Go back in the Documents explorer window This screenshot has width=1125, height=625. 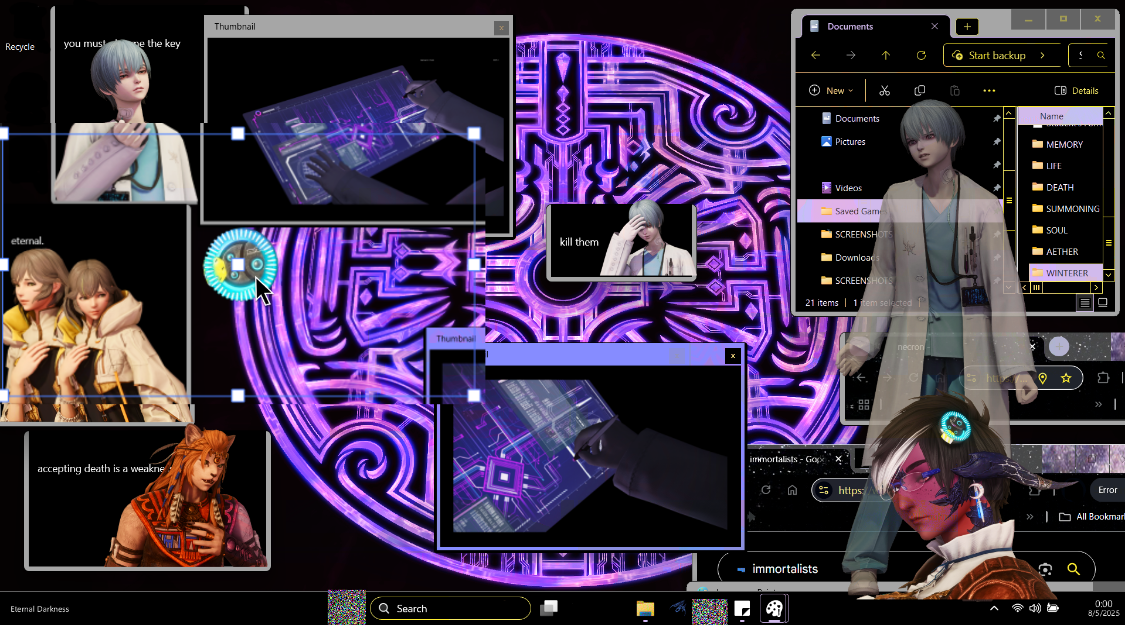tap(816, 55)
